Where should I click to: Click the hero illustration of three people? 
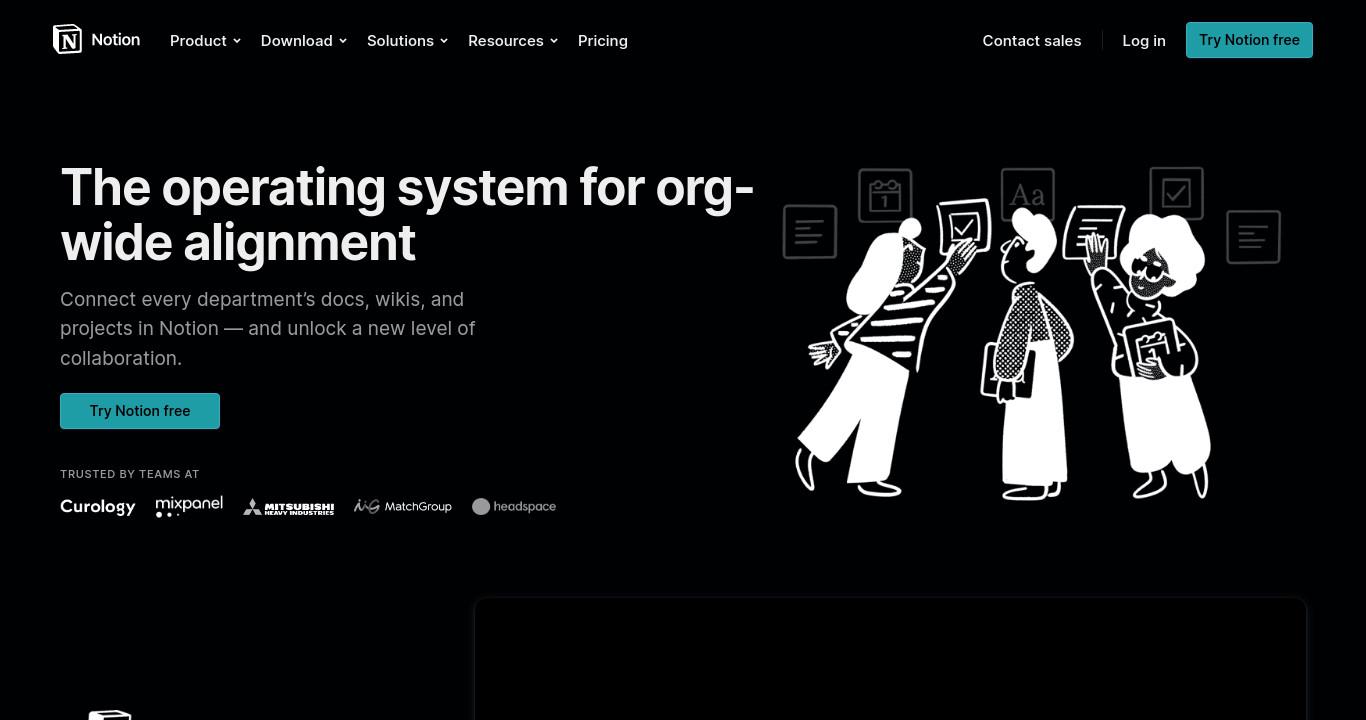[1031, 332]
